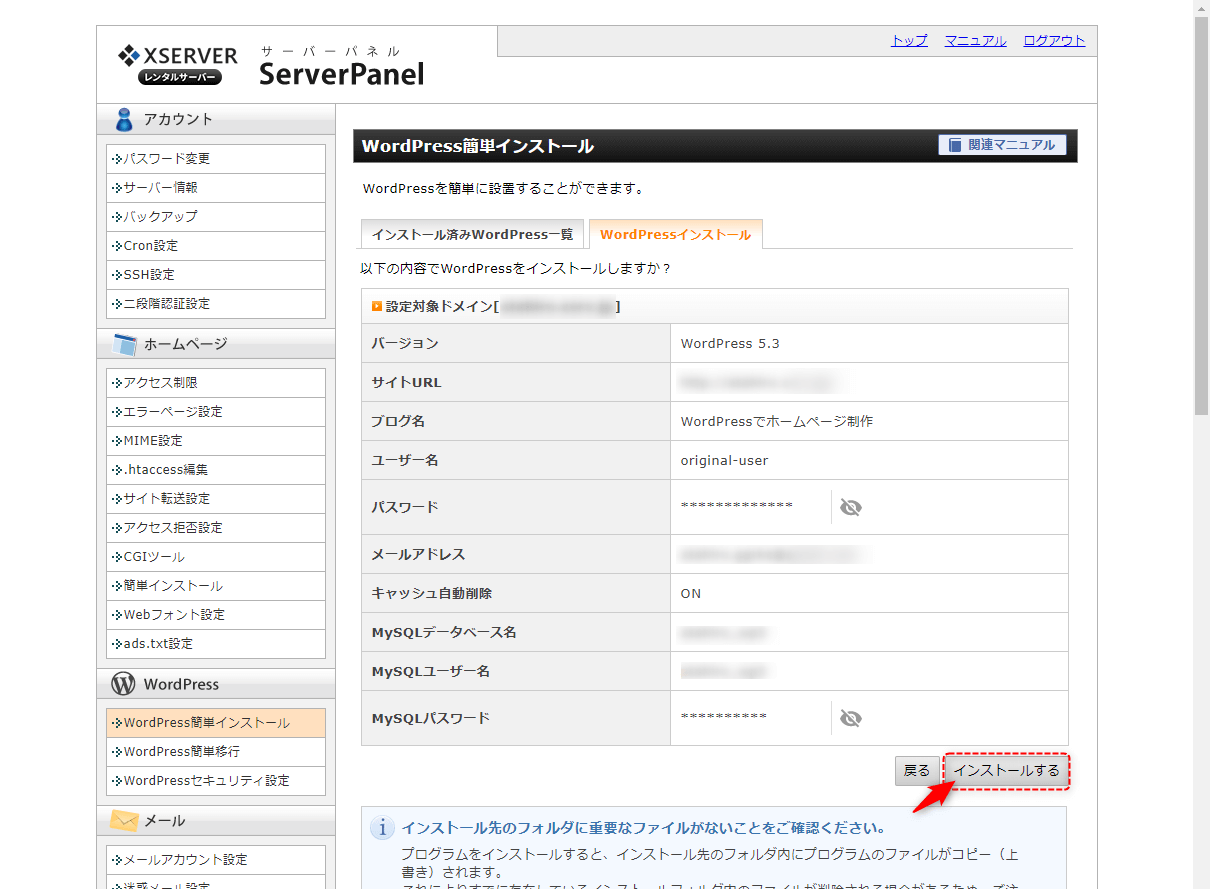The height and width of the screenshot is (889, 1210).
Task: Click the WordPress 5.3 version value
Action: click(x=730, y=343)
